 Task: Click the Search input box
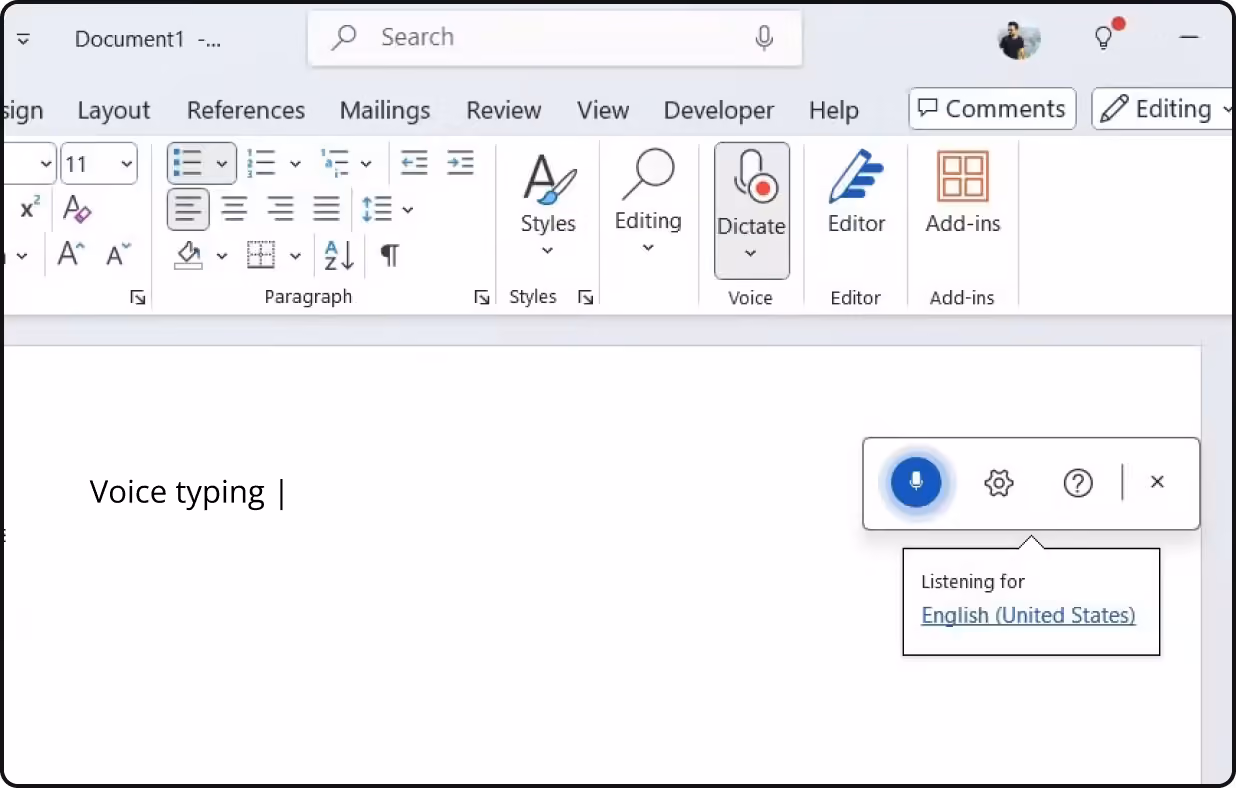point(555,38)
